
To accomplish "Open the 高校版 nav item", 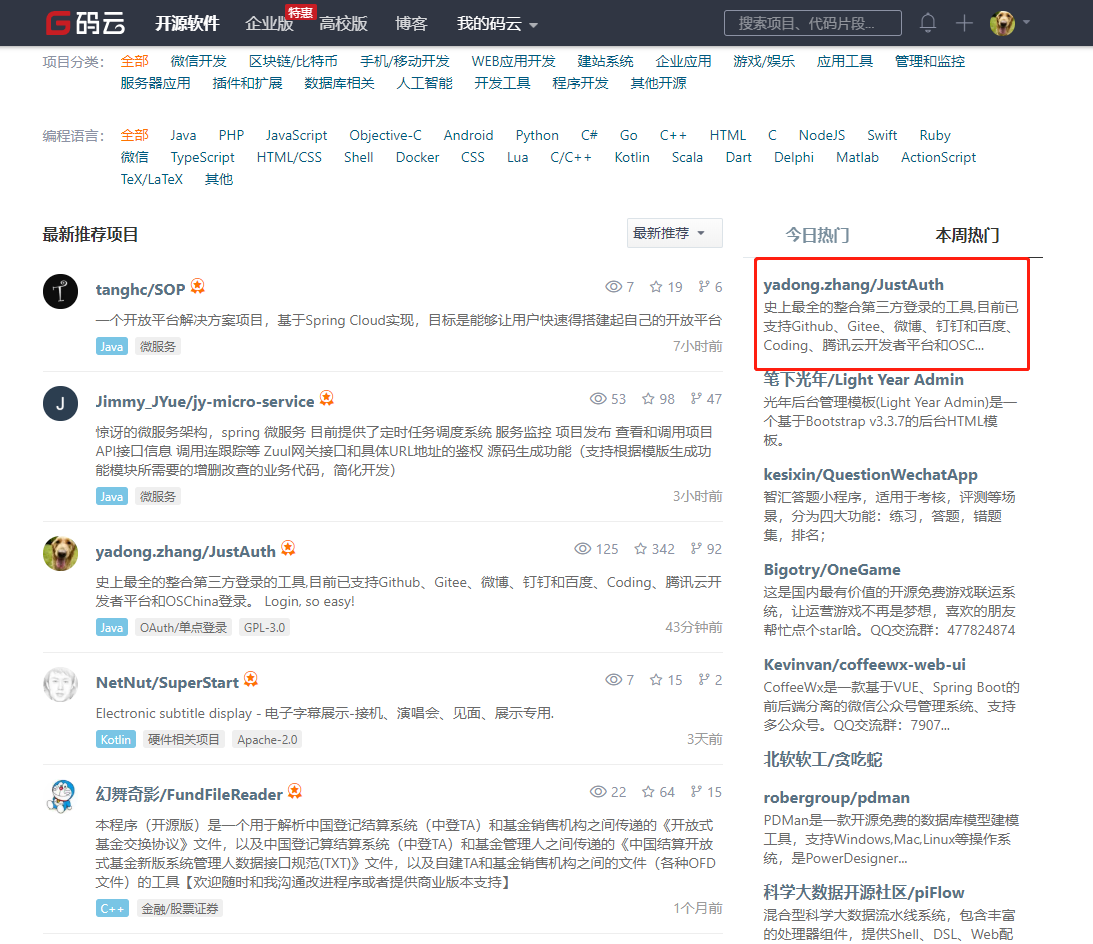I will tap(344, 24).
